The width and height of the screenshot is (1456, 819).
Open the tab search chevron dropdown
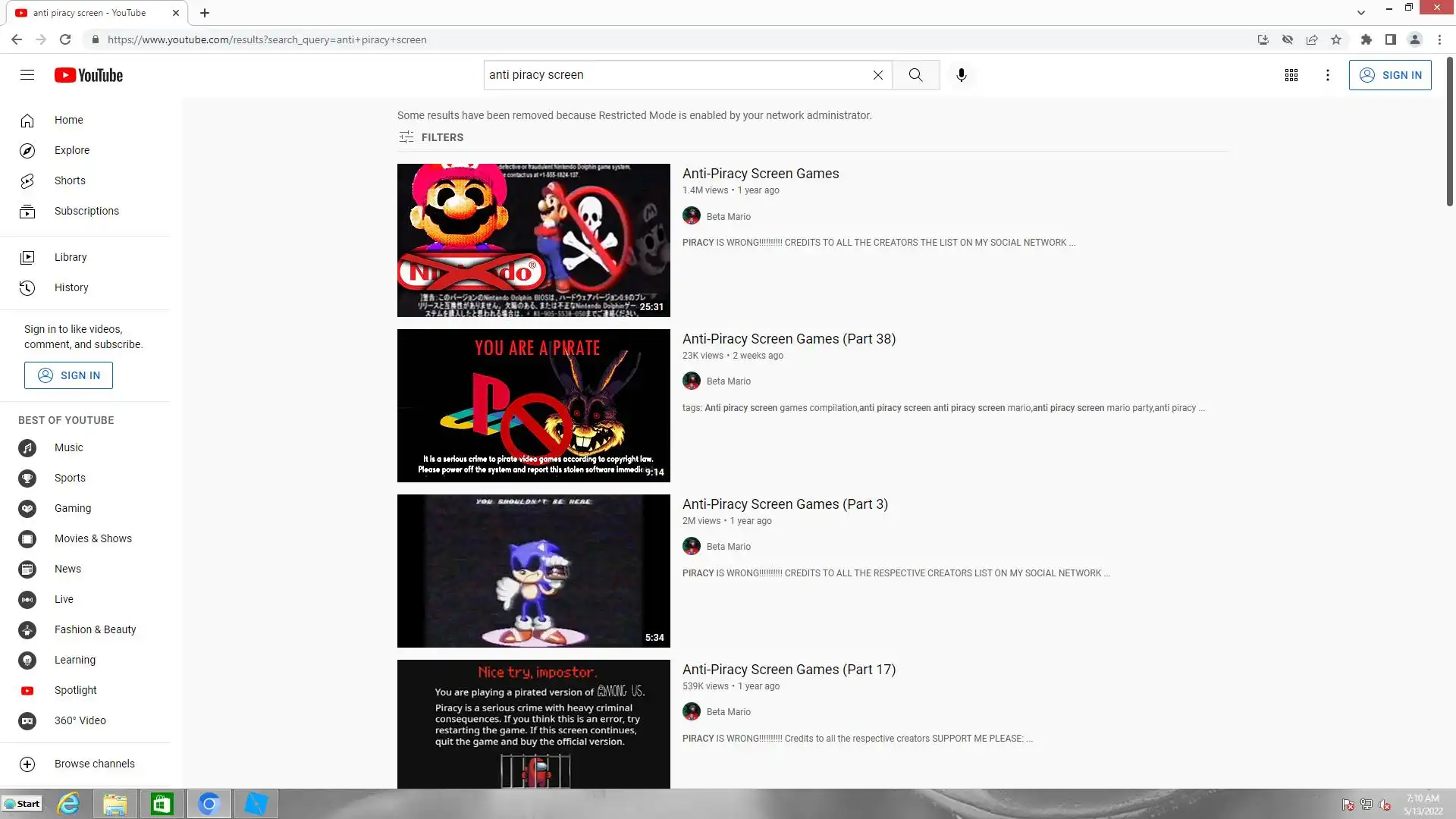coord(1361,12)
